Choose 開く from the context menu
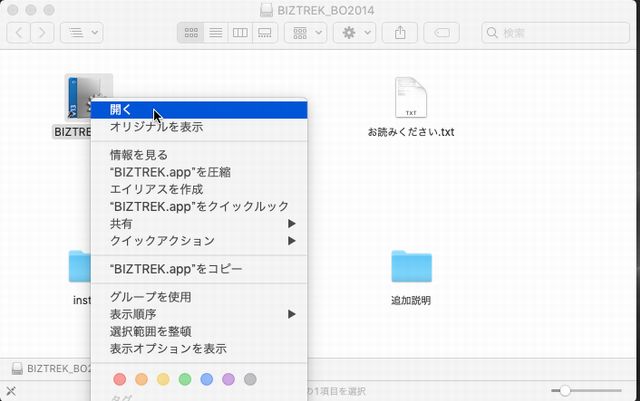 pyautogui.click(x=199, y=110)
